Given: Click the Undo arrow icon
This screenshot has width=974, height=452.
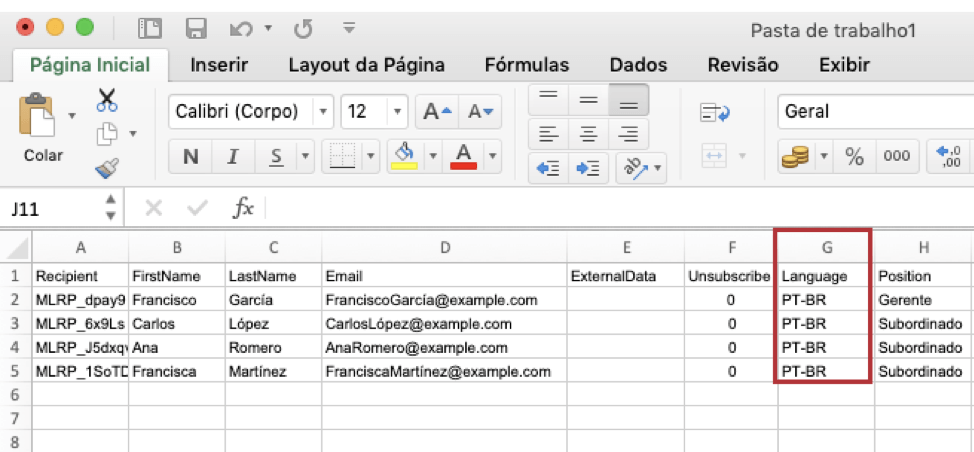Looking at the screenshot, I should (240, 29).
